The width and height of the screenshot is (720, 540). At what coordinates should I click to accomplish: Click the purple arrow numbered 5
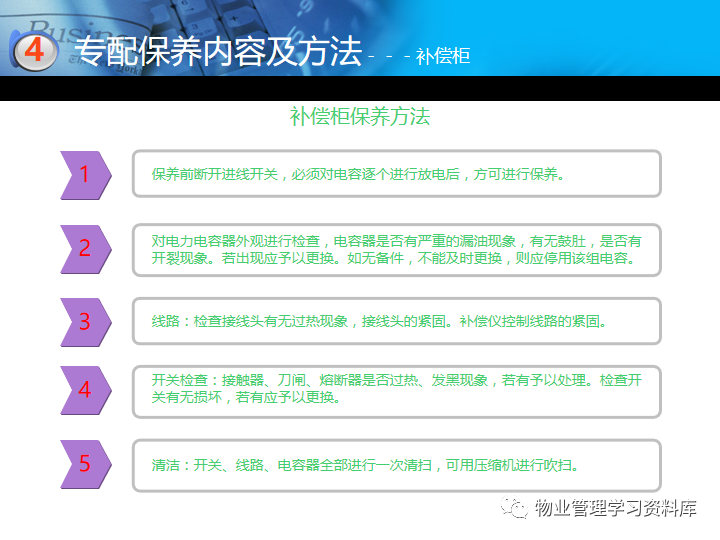click(x=86, y=464)
